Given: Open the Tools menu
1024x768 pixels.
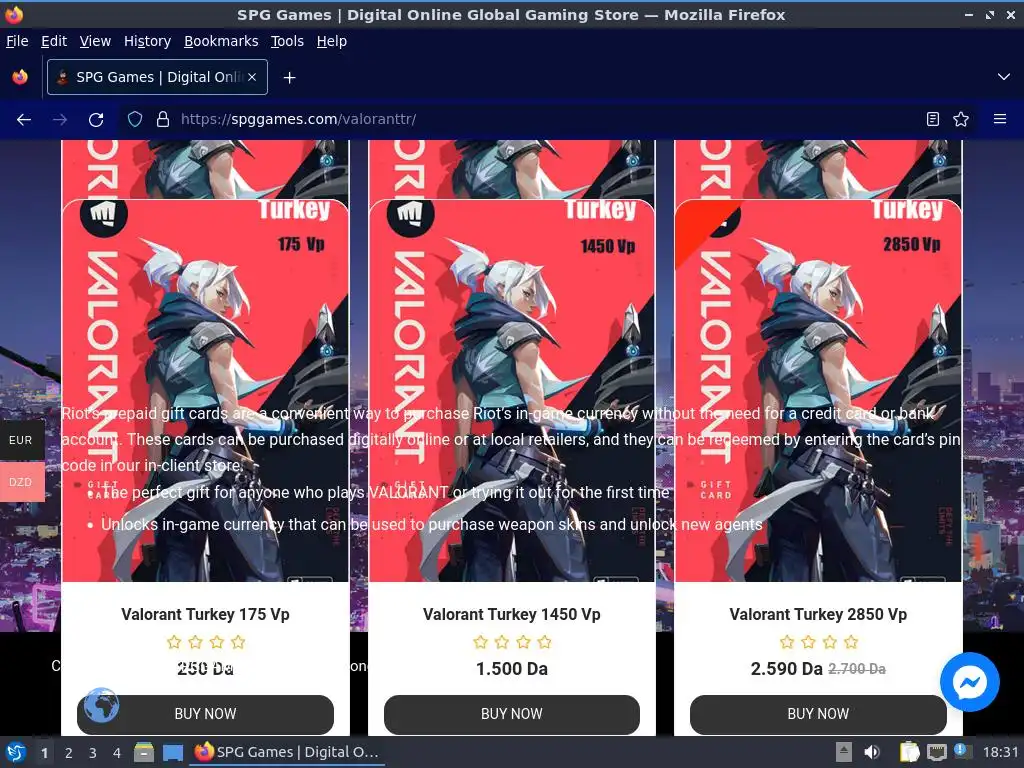Looking at the screenshot, I should click(287, 41).
